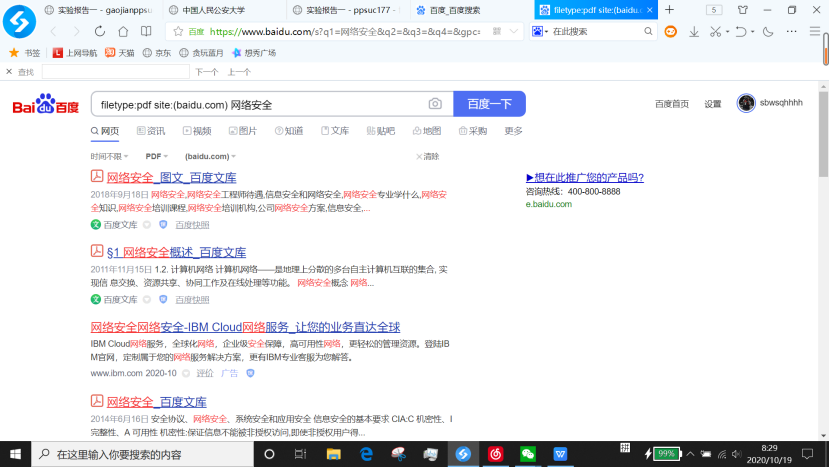This screenshot has width=830, height=467.
Task: Click the Baidu logo
Action: (x=46, y=104)
